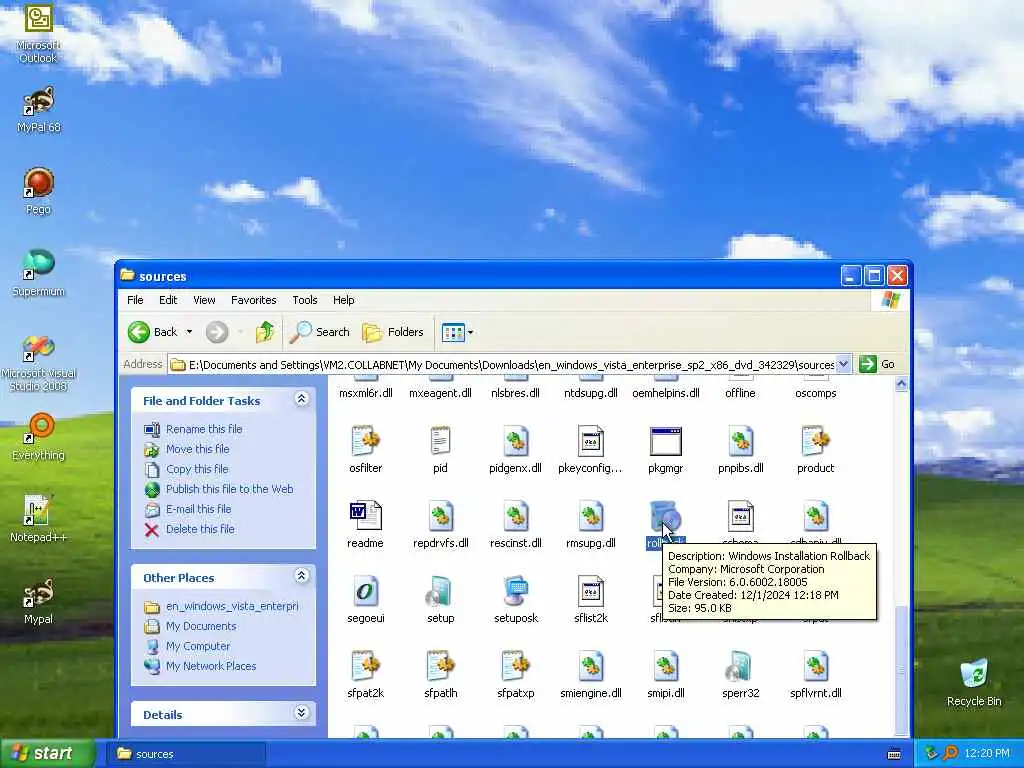Click the Start button
This screenshot has width=1024, height=768.
(x=47, y=754)
